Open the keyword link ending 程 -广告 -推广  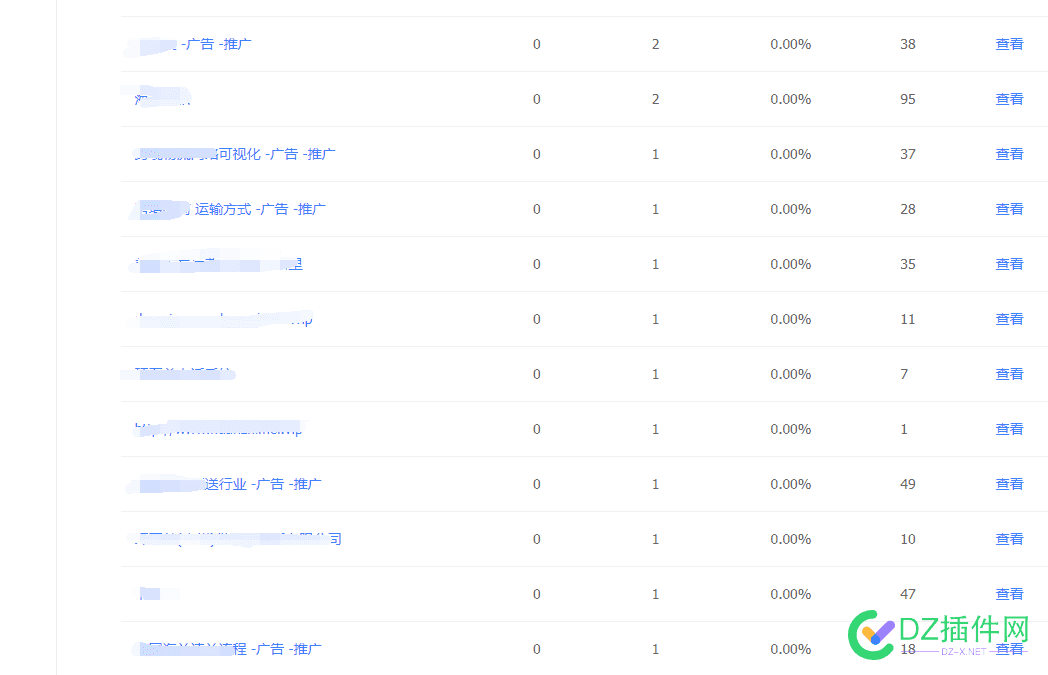pos(228,649)
